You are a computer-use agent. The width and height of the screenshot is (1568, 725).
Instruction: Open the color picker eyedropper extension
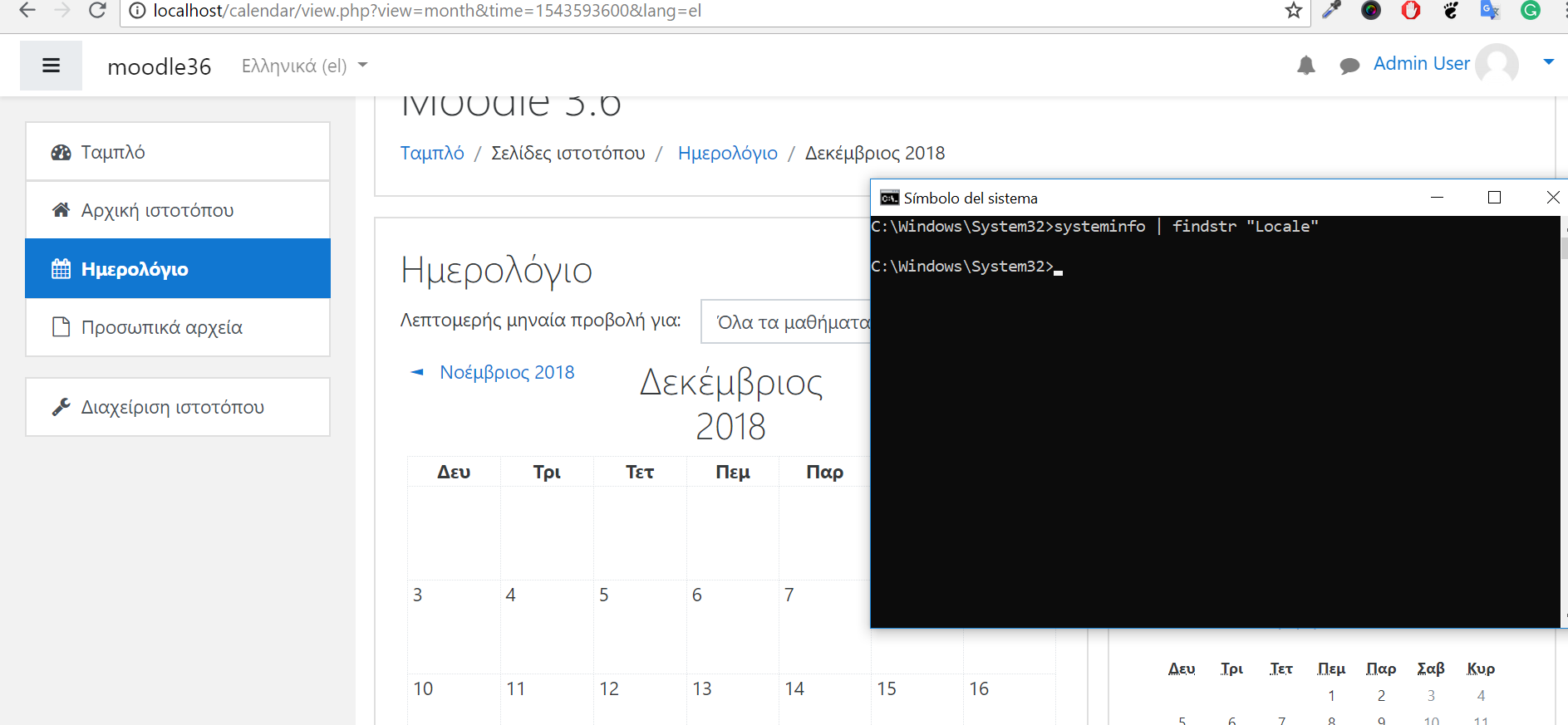[1331, 10]
